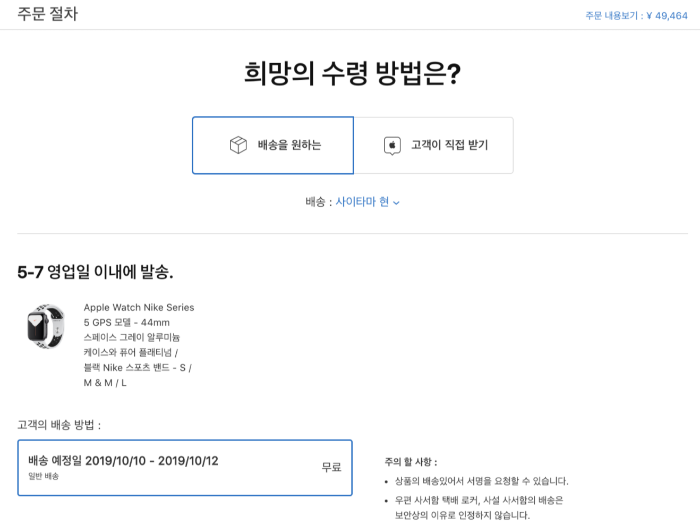Click the 희망의 수령 방법은? heading
This screenshot has height=524, width=700.
point(352,73)
